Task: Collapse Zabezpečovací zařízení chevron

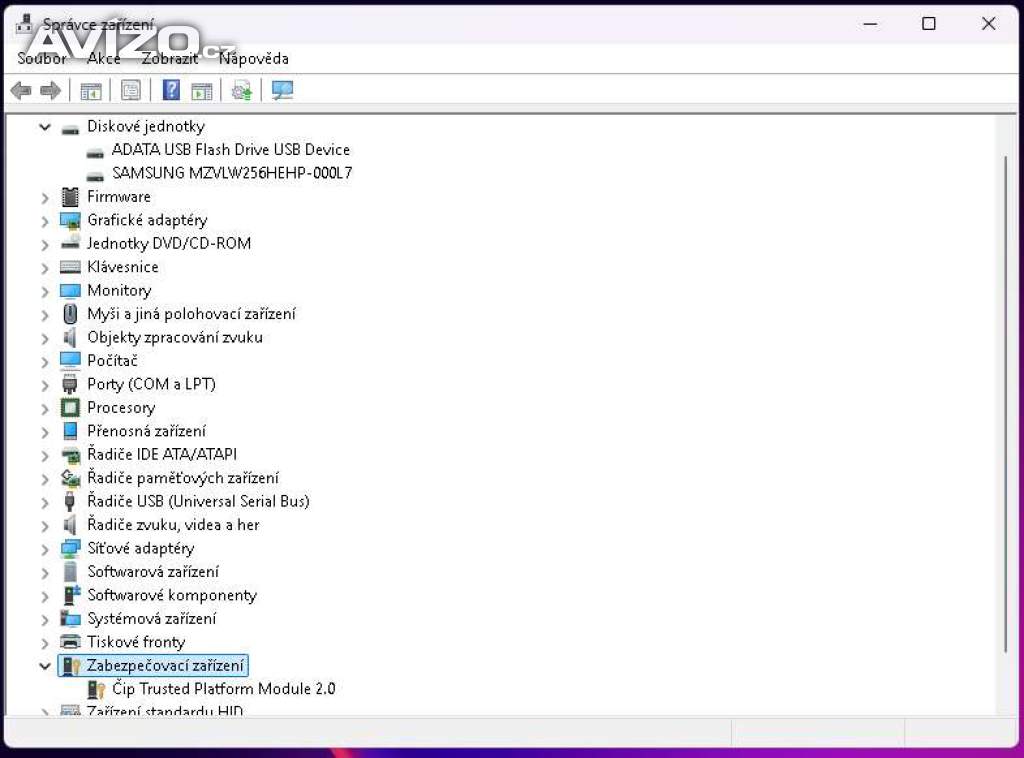Action: coord(44,666)
